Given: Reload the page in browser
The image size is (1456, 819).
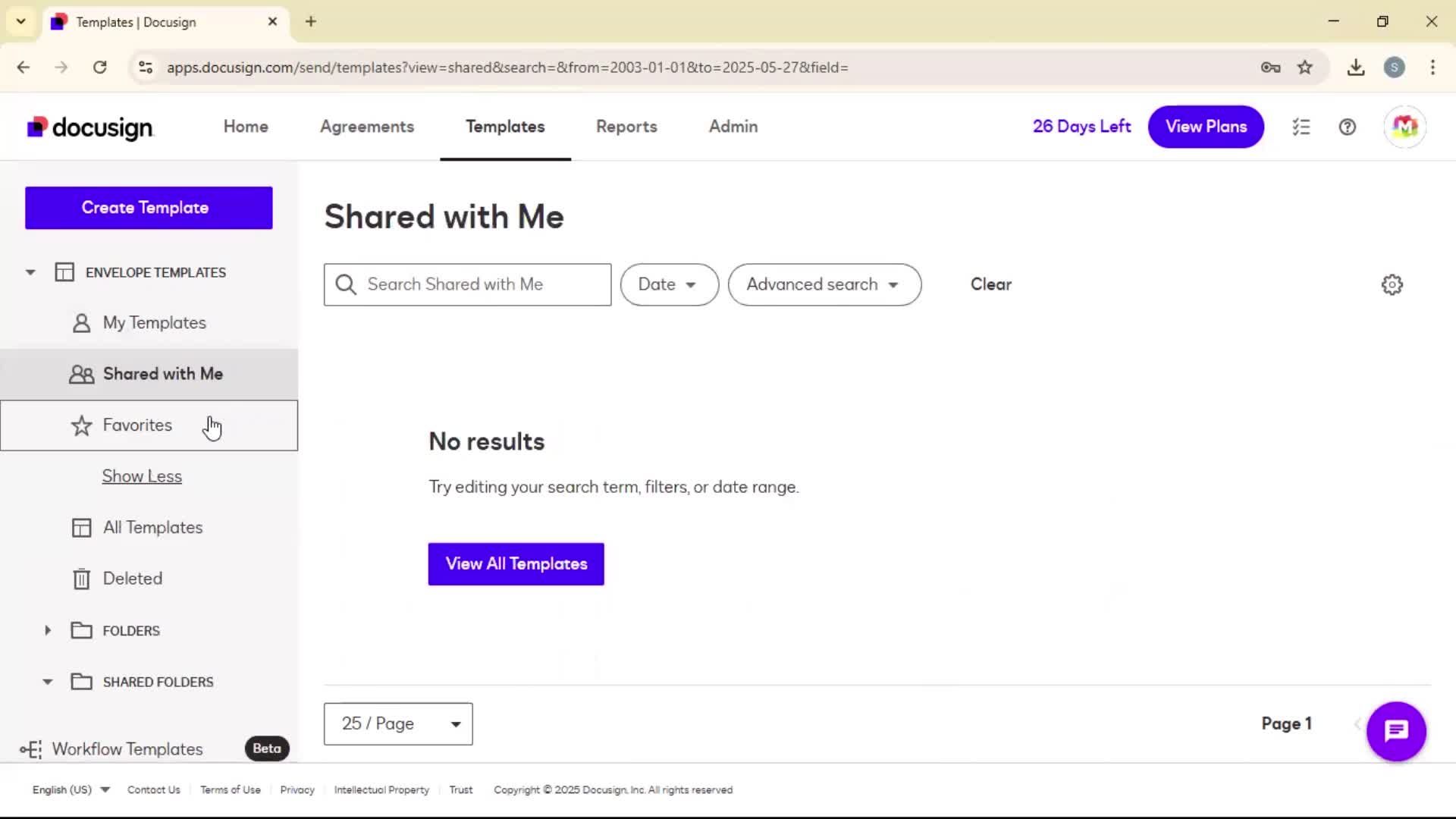Looking at the screenshot, I should click(99, 67).
